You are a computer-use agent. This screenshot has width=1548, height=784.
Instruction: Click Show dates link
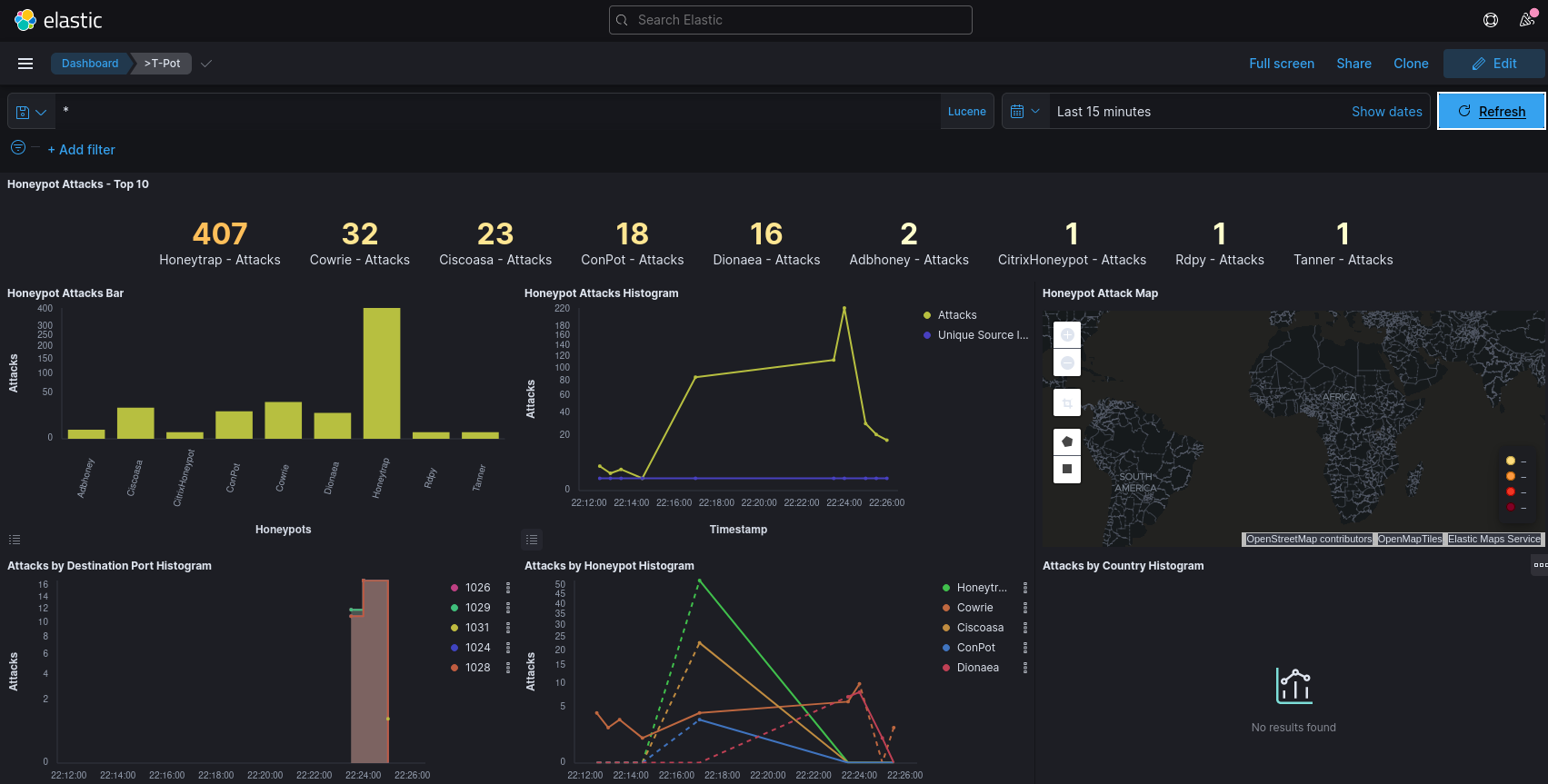tap(1386, 112)
